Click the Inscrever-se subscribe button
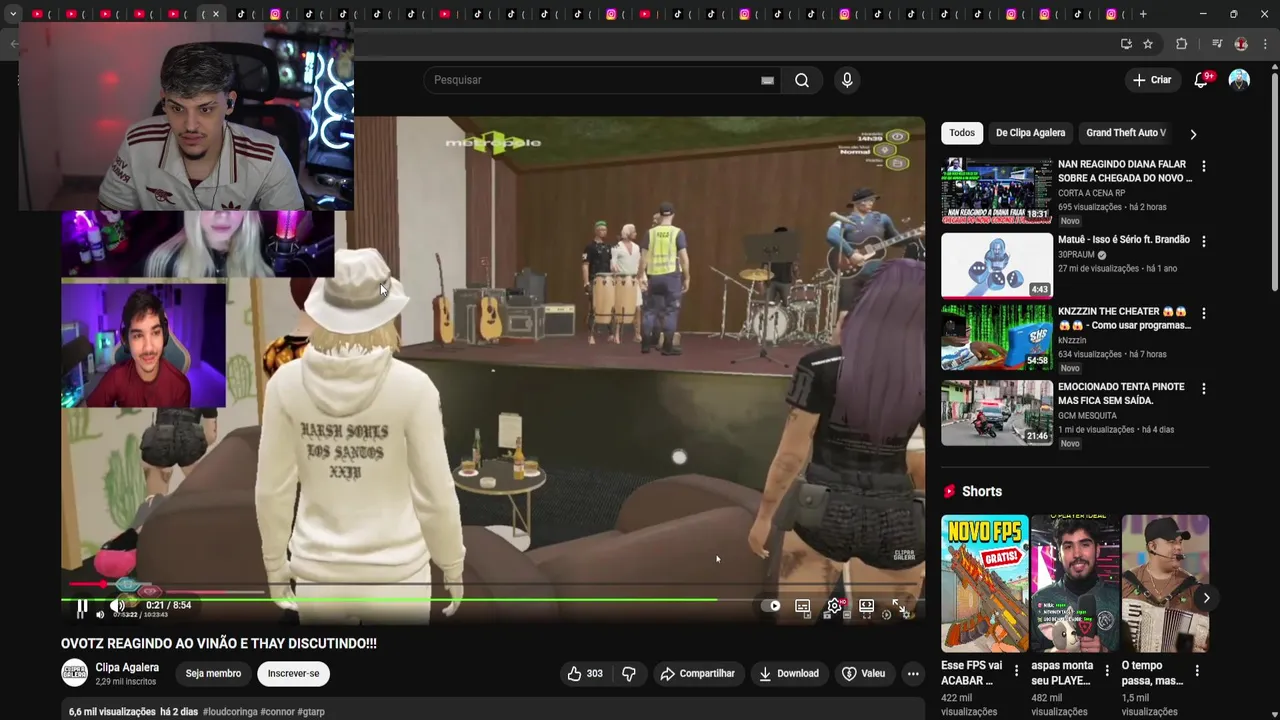 point(293,674)
